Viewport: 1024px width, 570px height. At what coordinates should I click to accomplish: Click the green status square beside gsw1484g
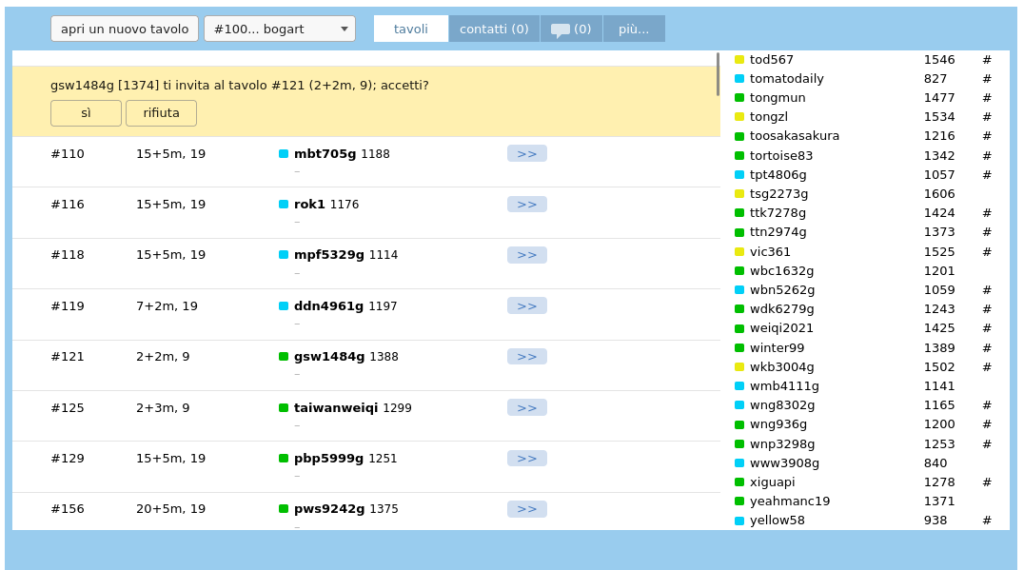(284, 357)
